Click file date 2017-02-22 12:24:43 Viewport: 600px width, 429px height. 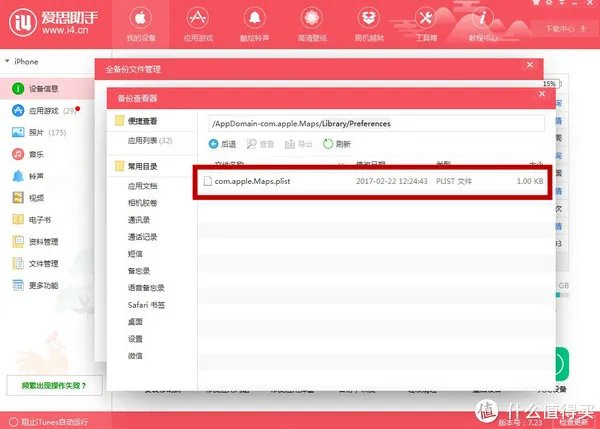coord(391,181)
